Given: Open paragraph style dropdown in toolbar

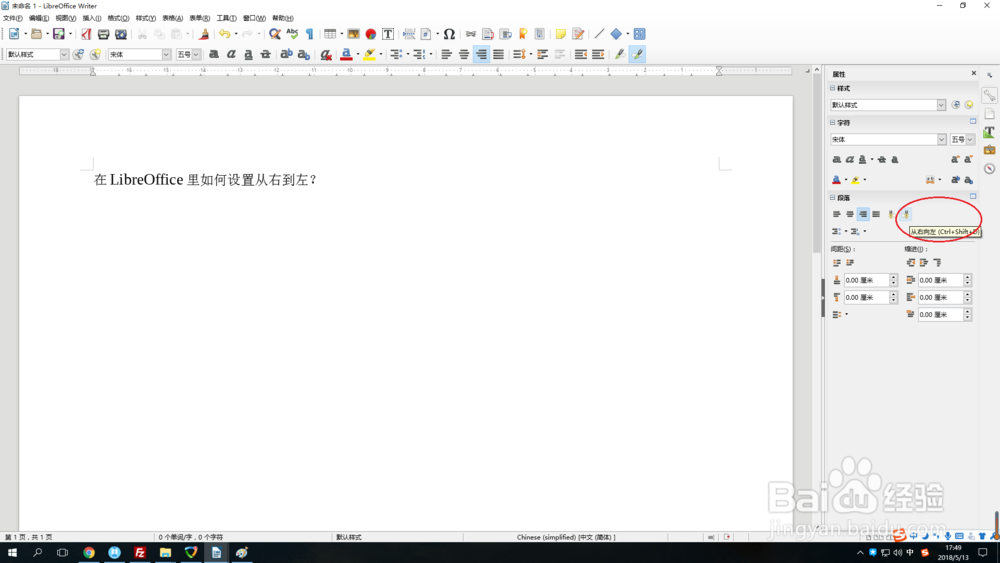Looking at the screenshot, I should coord(64,54).
